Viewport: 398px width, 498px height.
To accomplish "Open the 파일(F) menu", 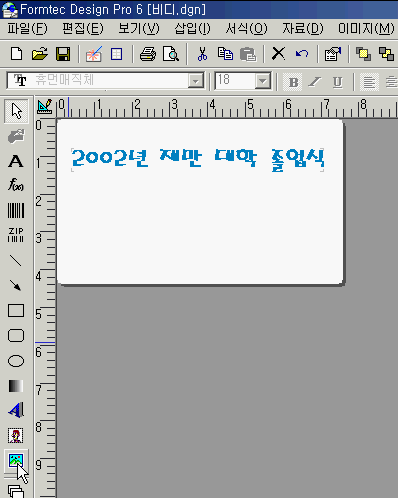I will click(x=27, y=29).
